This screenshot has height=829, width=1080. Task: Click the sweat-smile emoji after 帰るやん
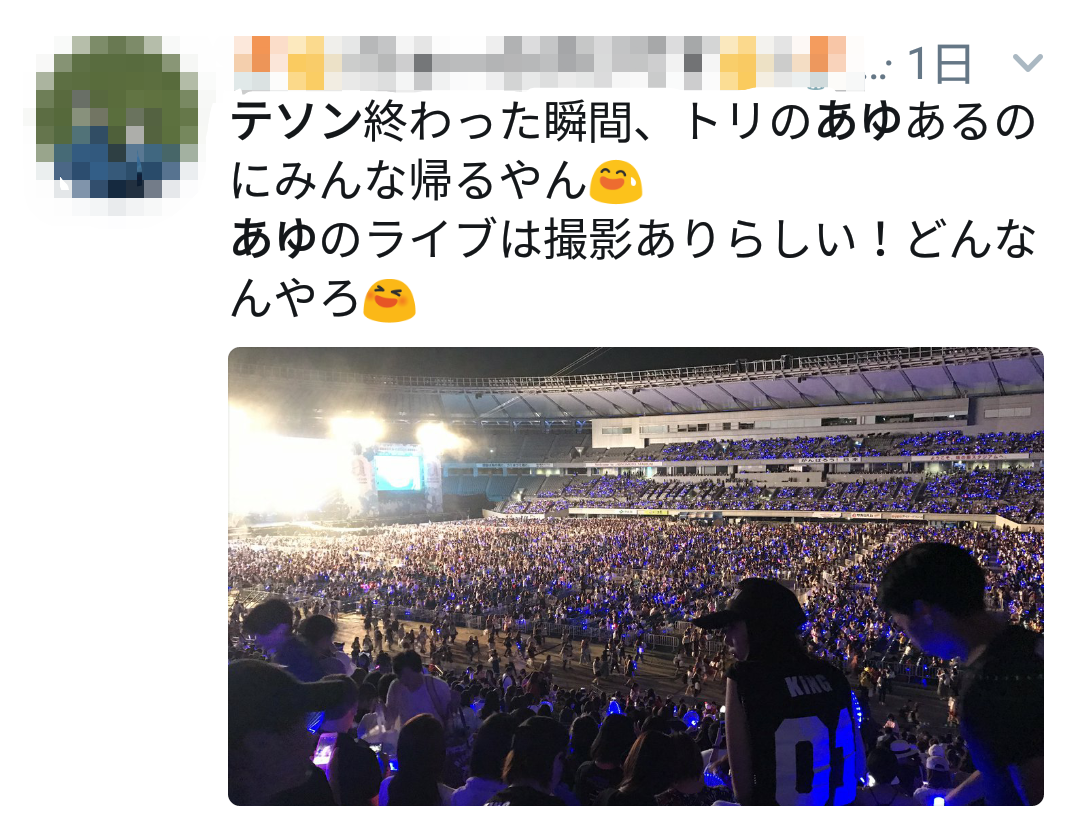coord(616,182)
